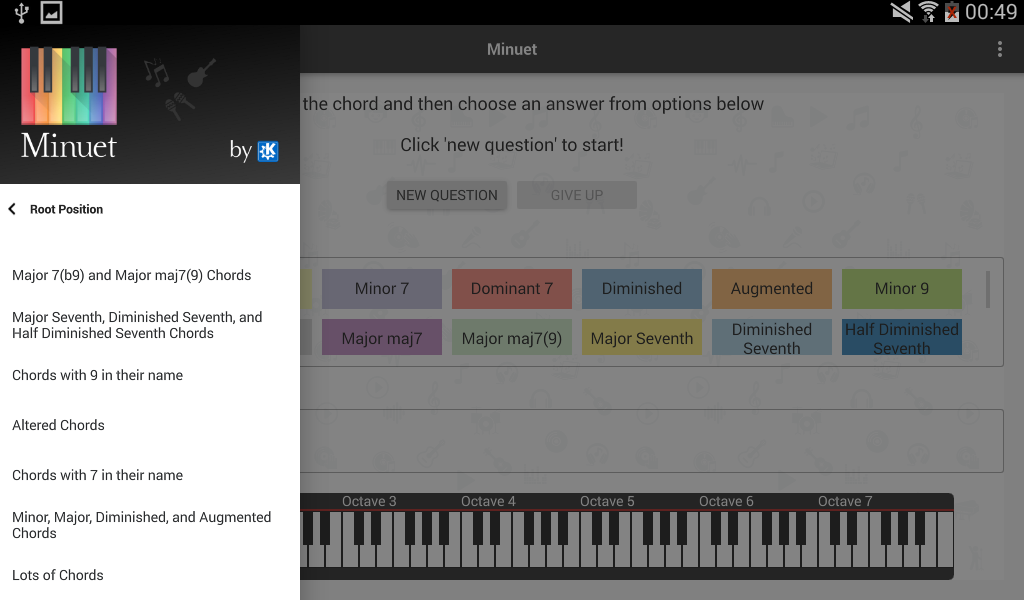Select the 'Altered Chords' exercise
This screenshot has height=600, width=1024.
pos(58,425)
